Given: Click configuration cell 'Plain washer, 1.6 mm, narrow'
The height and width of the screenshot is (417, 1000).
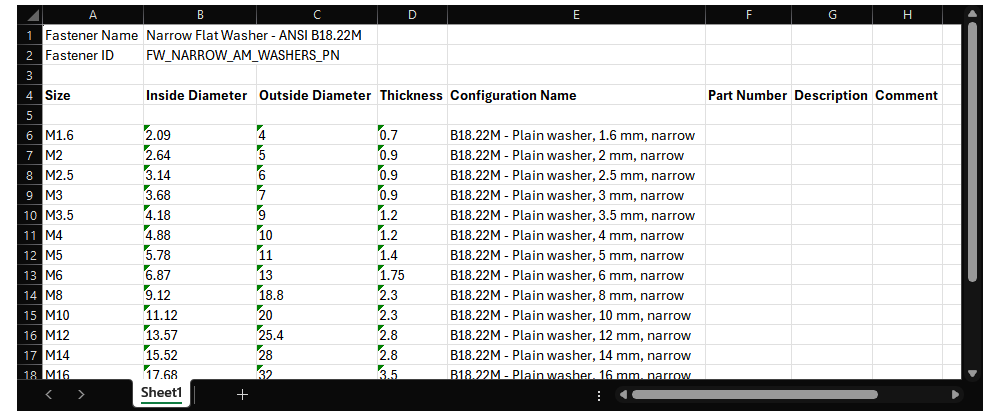Looking at the screenshot, I should (x=577, y=135).
